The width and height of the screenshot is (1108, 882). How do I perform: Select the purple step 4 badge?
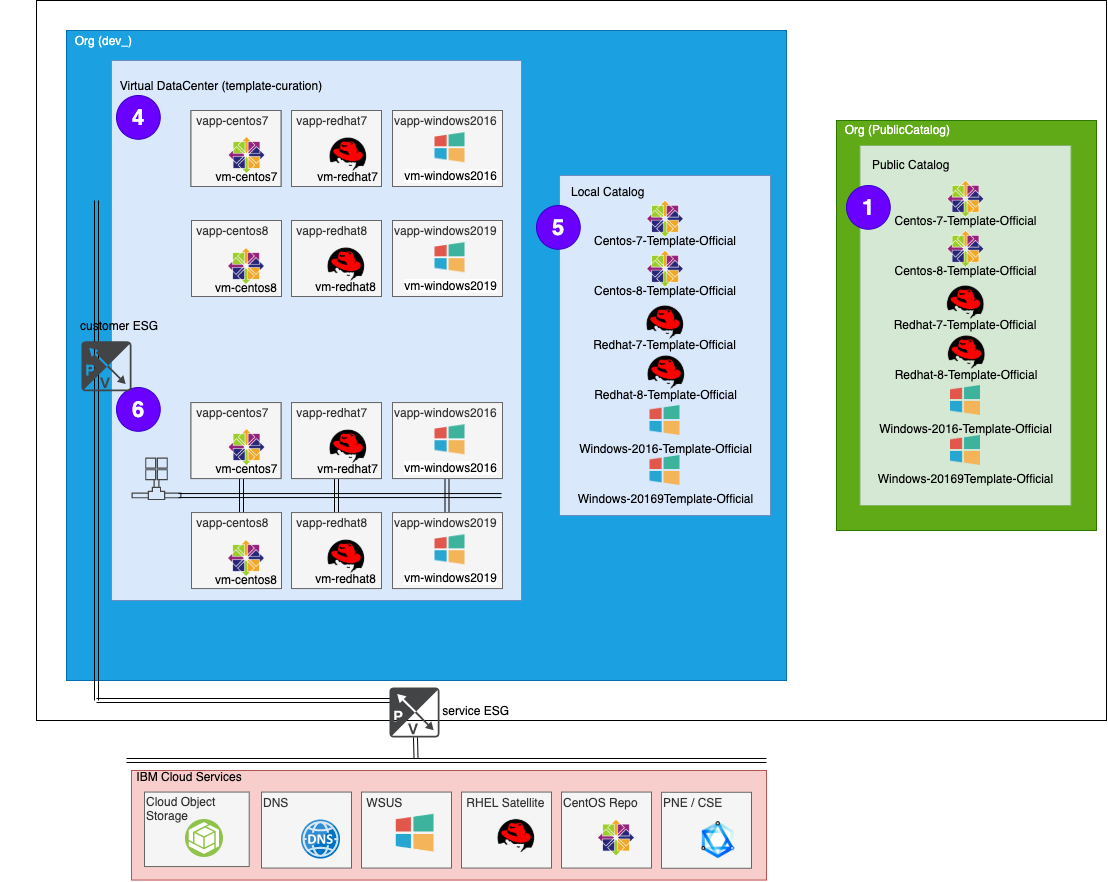tap(138, 118)
